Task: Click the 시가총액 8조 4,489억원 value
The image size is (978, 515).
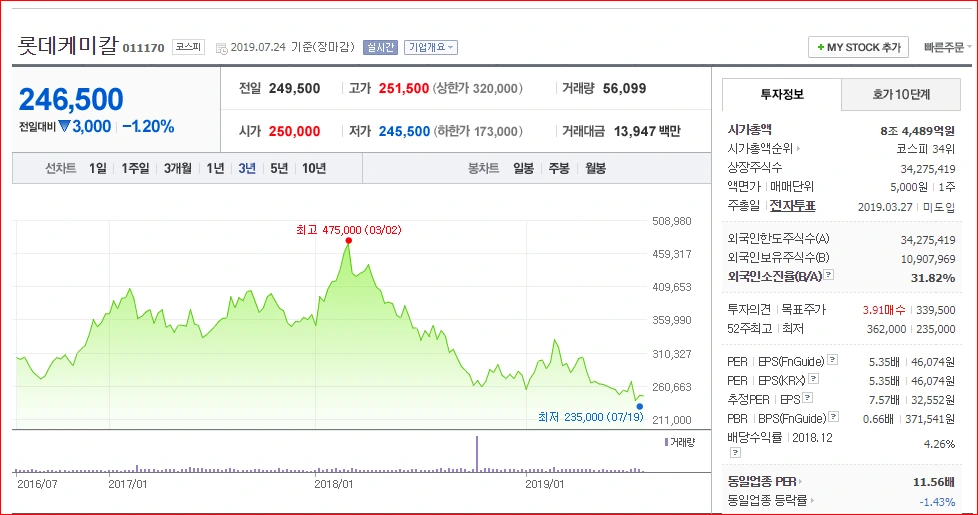Action: (x=917, y=131)
